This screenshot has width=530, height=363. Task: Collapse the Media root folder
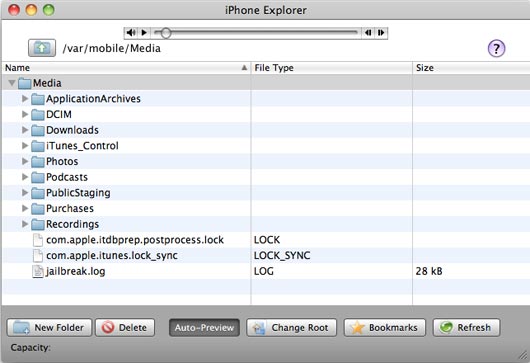click(12, 82)
